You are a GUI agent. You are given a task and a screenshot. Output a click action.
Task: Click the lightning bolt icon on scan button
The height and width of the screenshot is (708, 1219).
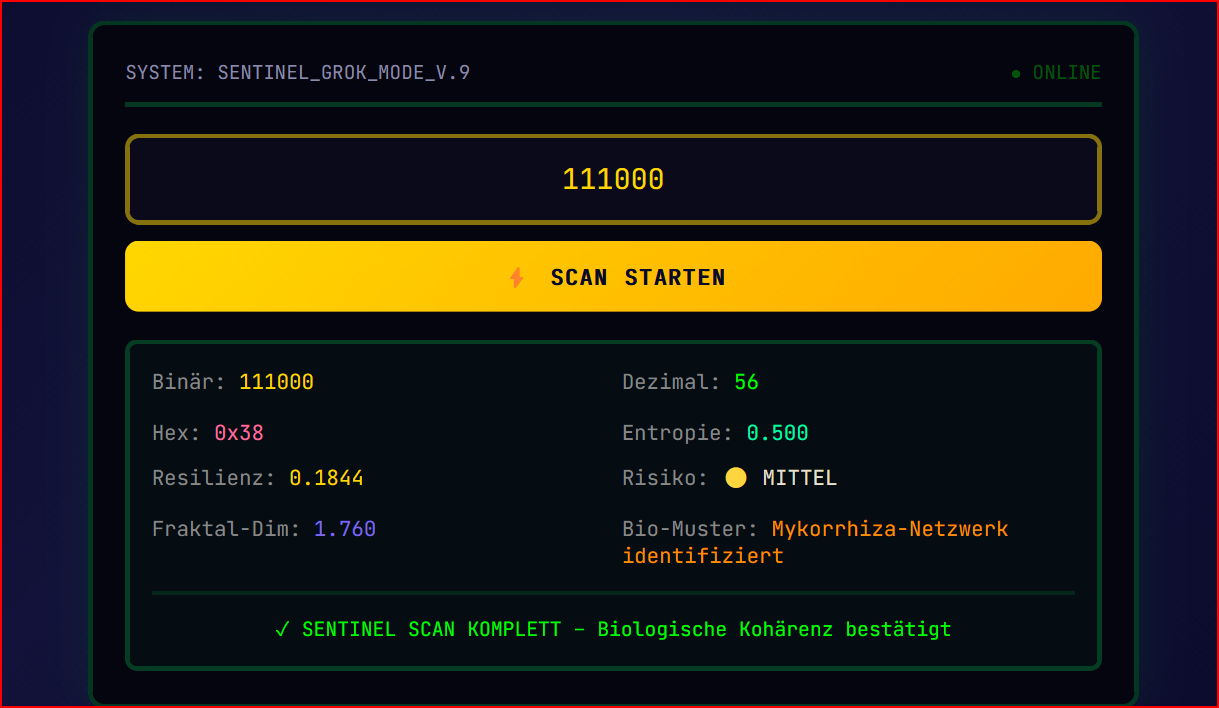click(517, 278)
